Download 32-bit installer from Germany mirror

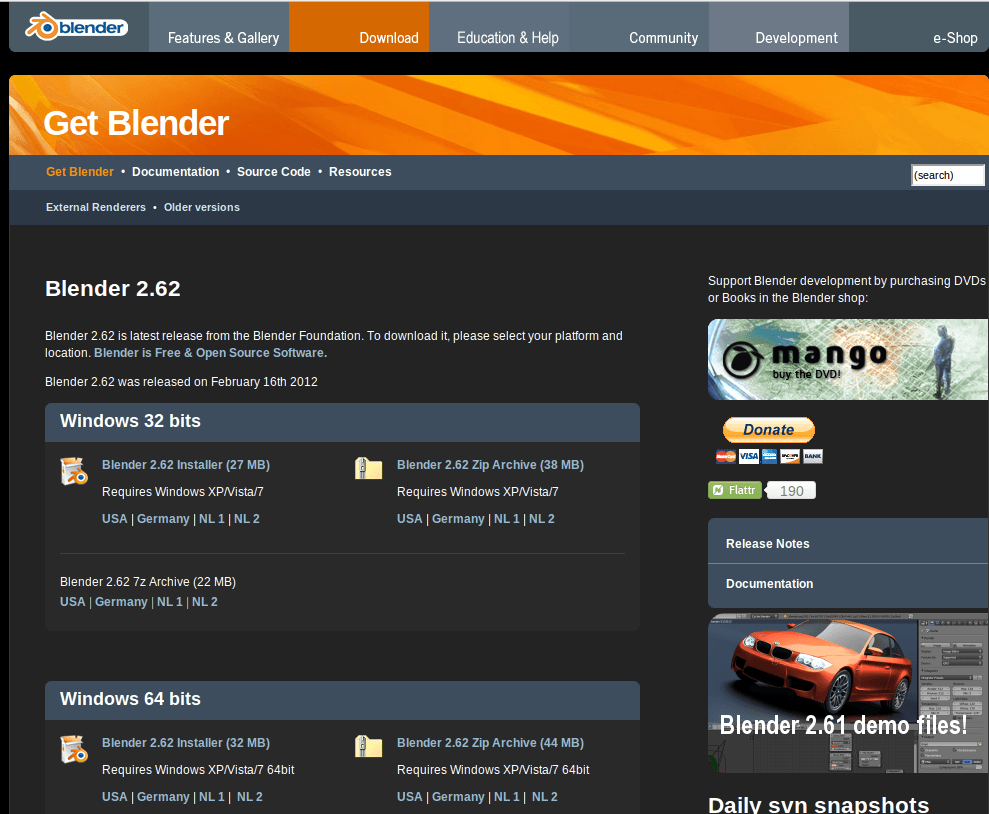[x=163, y=519]
